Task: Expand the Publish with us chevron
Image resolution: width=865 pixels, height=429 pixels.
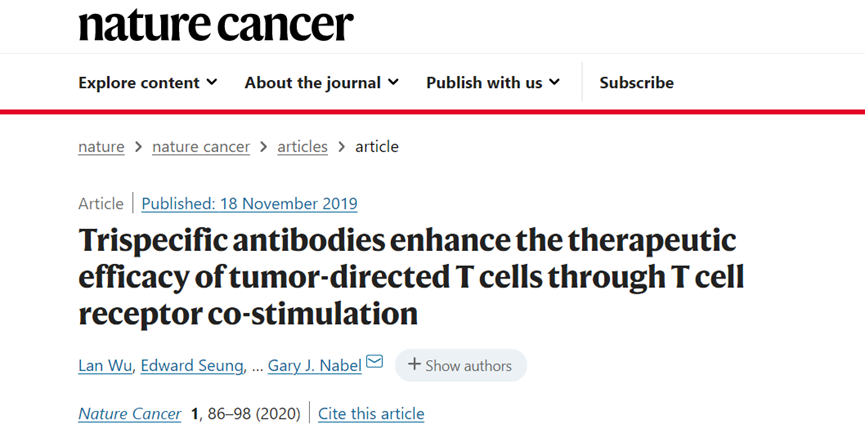Action: coord(554,82)
